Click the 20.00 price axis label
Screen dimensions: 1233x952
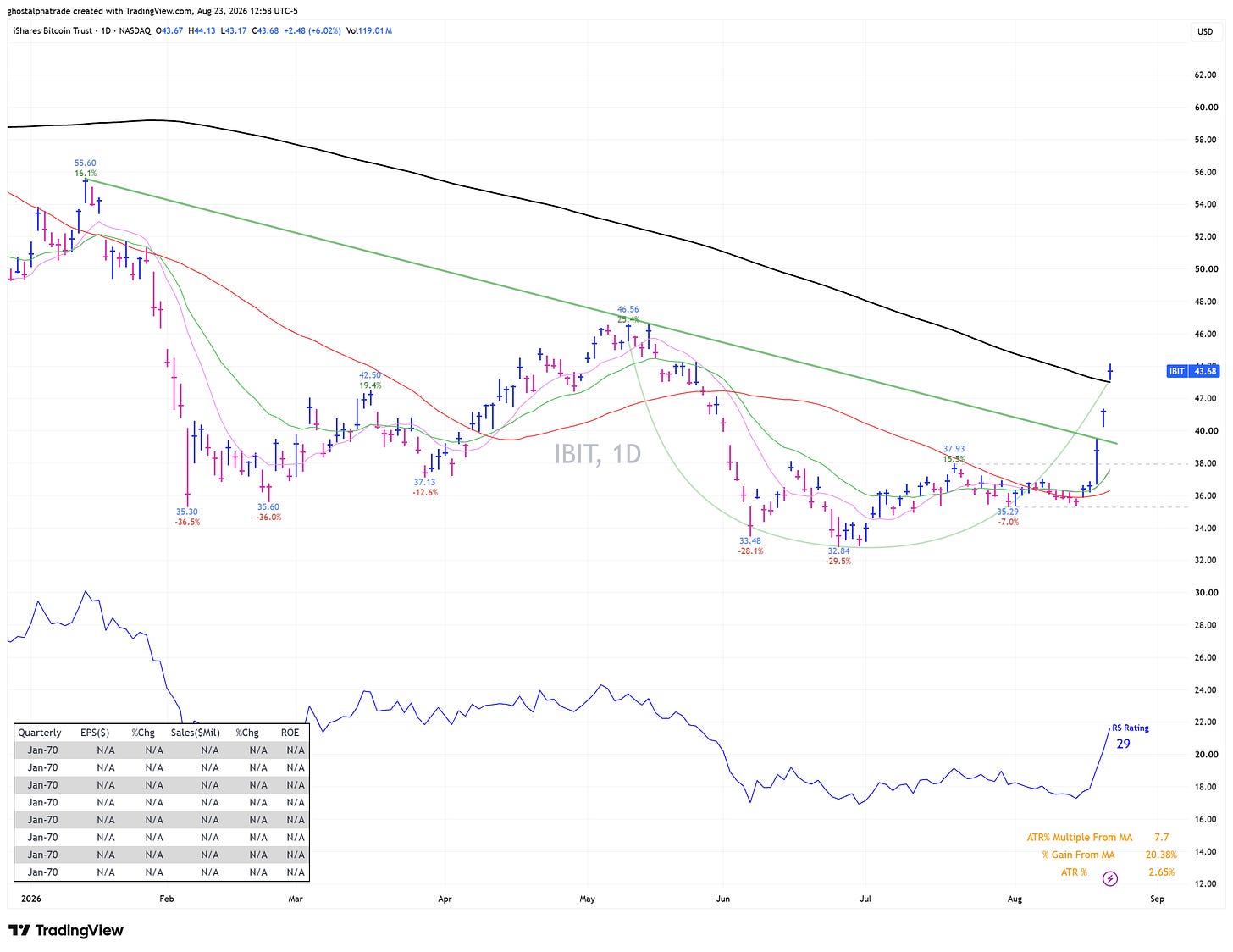(x=1205, y=755)
